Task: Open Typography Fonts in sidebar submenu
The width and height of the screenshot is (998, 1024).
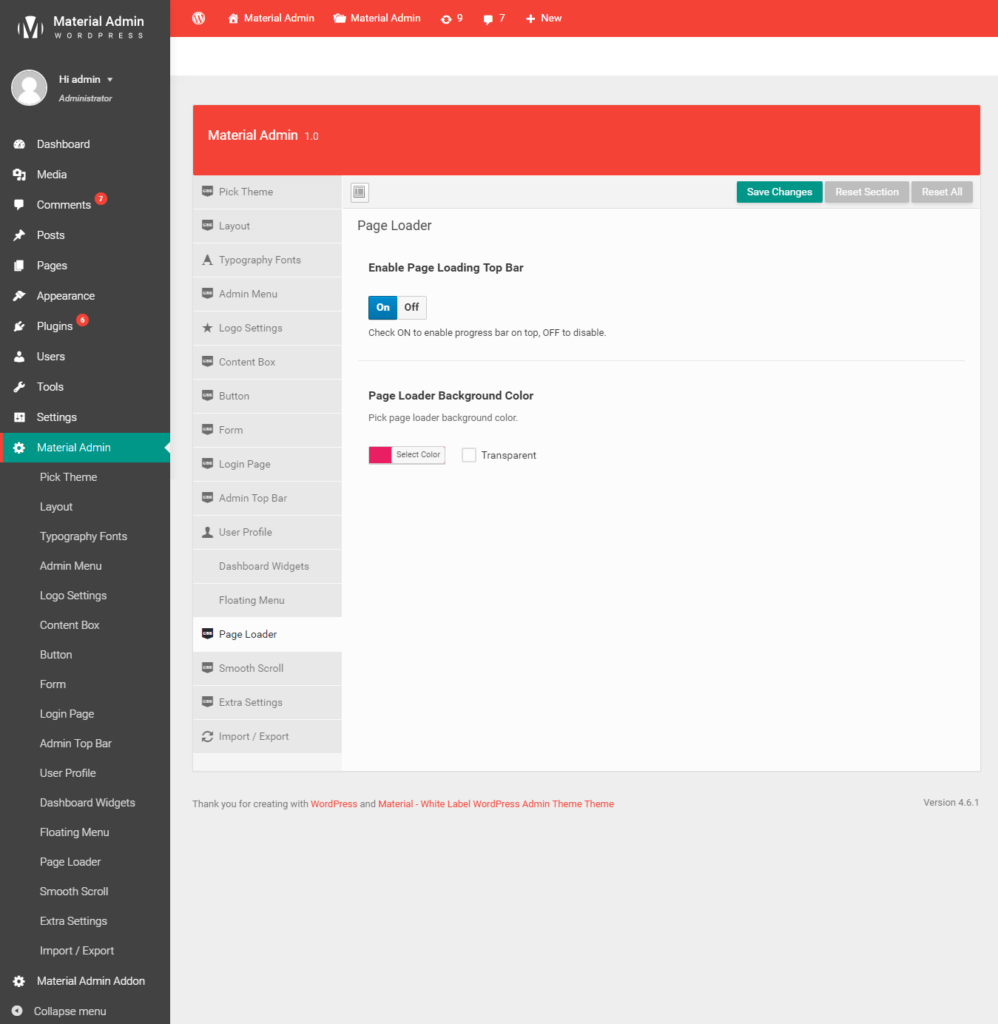Action: pos(85,536)
